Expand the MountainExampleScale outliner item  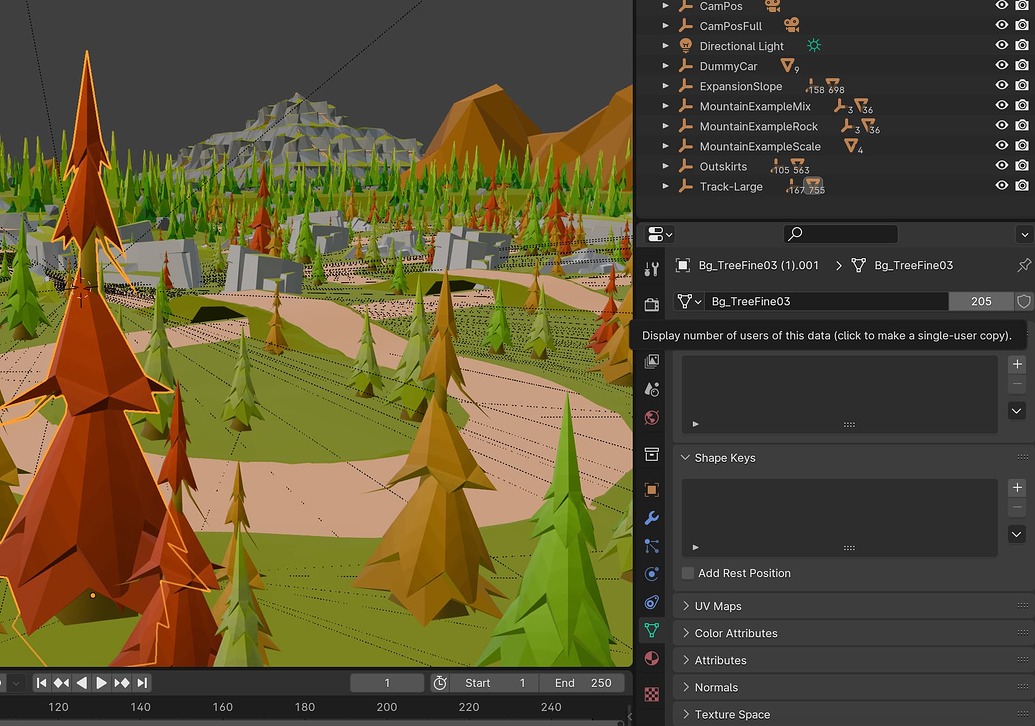(x=665, y=146)
